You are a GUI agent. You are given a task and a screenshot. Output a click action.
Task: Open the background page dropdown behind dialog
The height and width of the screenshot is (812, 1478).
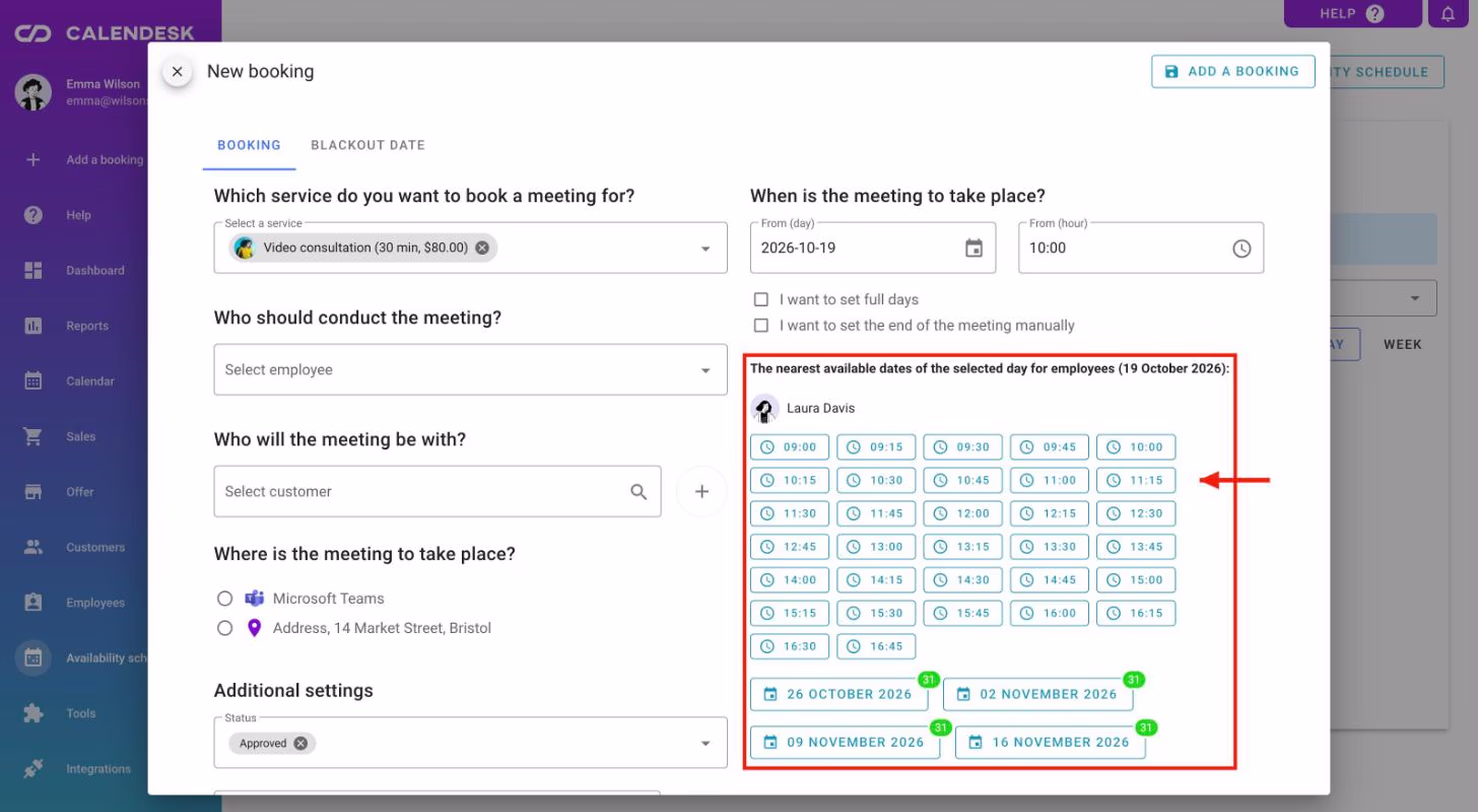coord(1384,298)
